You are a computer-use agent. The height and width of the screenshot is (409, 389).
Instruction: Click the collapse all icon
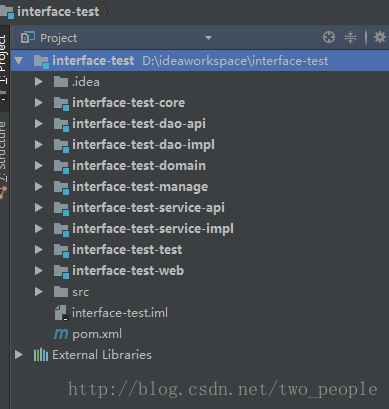pos(350,37)
